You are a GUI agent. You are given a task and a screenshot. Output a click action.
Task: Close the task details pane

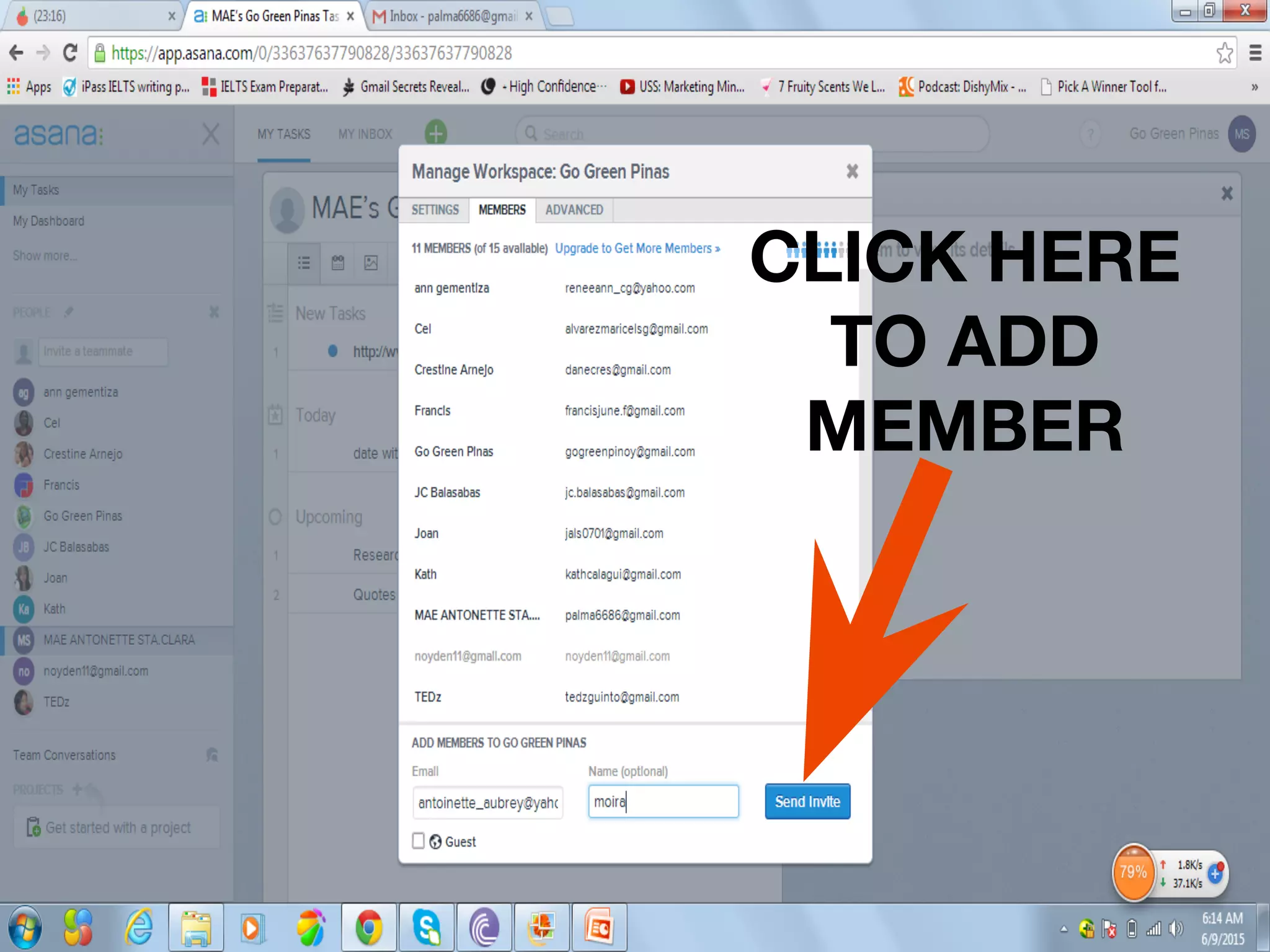click(x=1227, y=193)
